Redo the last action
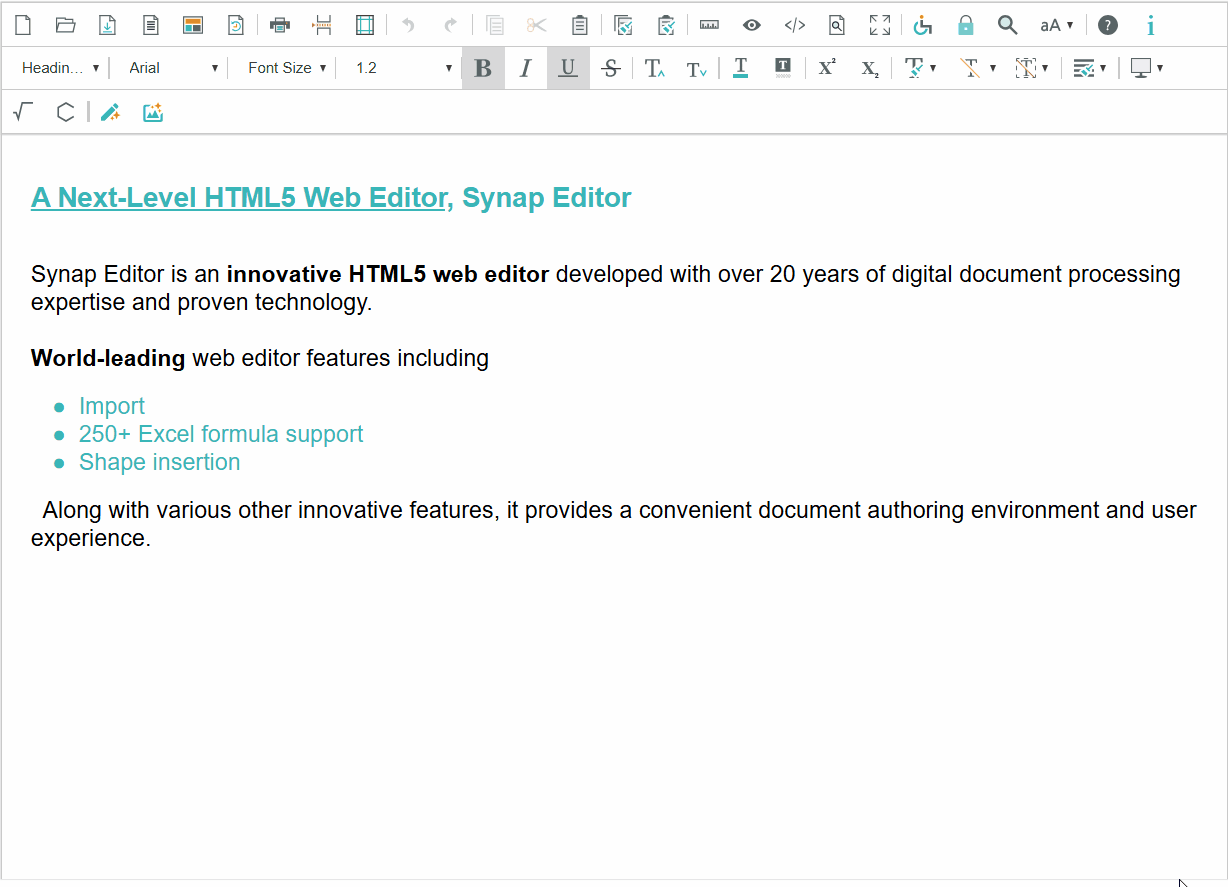 pyautogui.click(x=451, y=25)
